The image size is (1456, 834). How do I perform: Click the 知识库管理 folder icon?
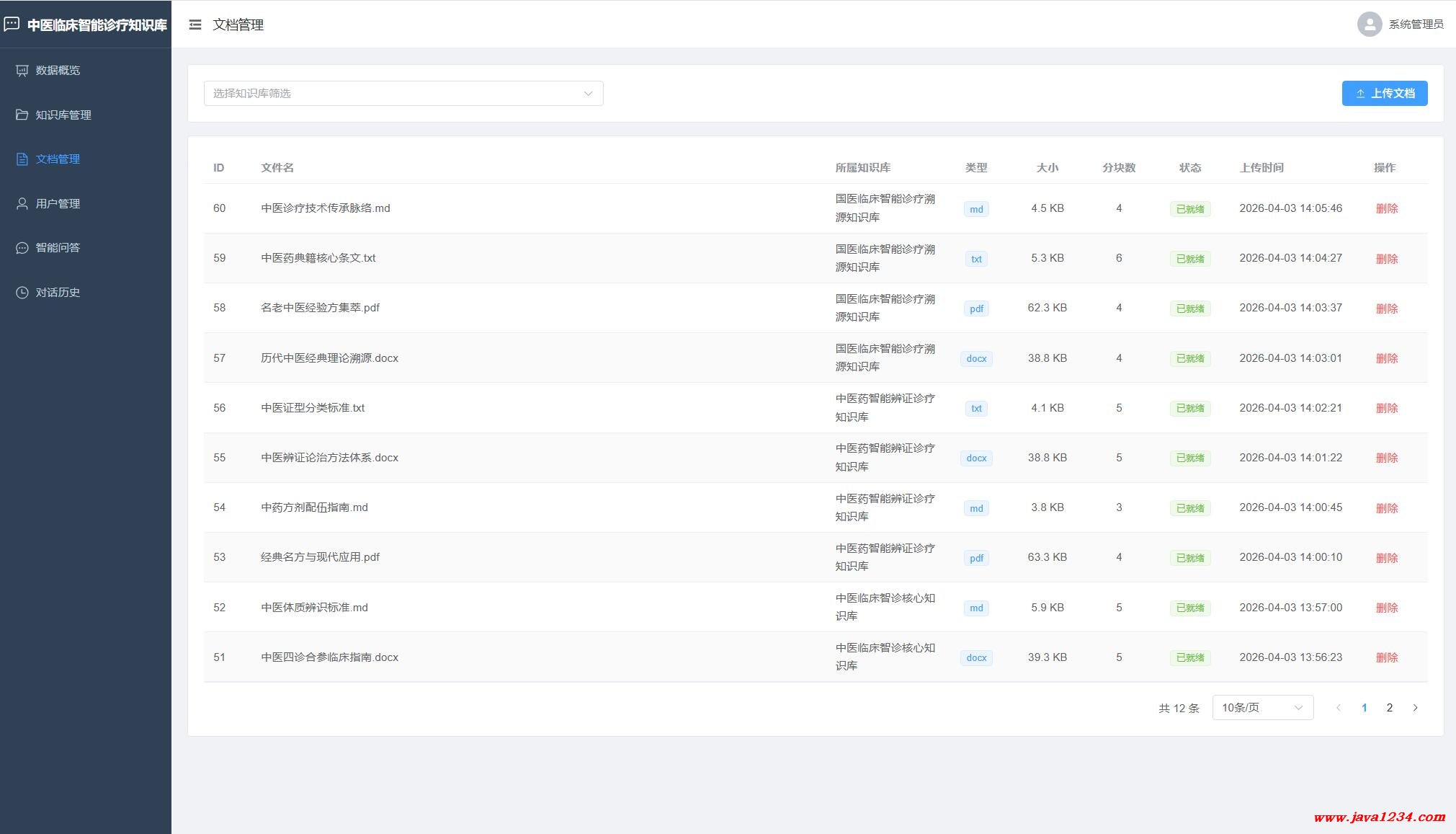(22, 115)
